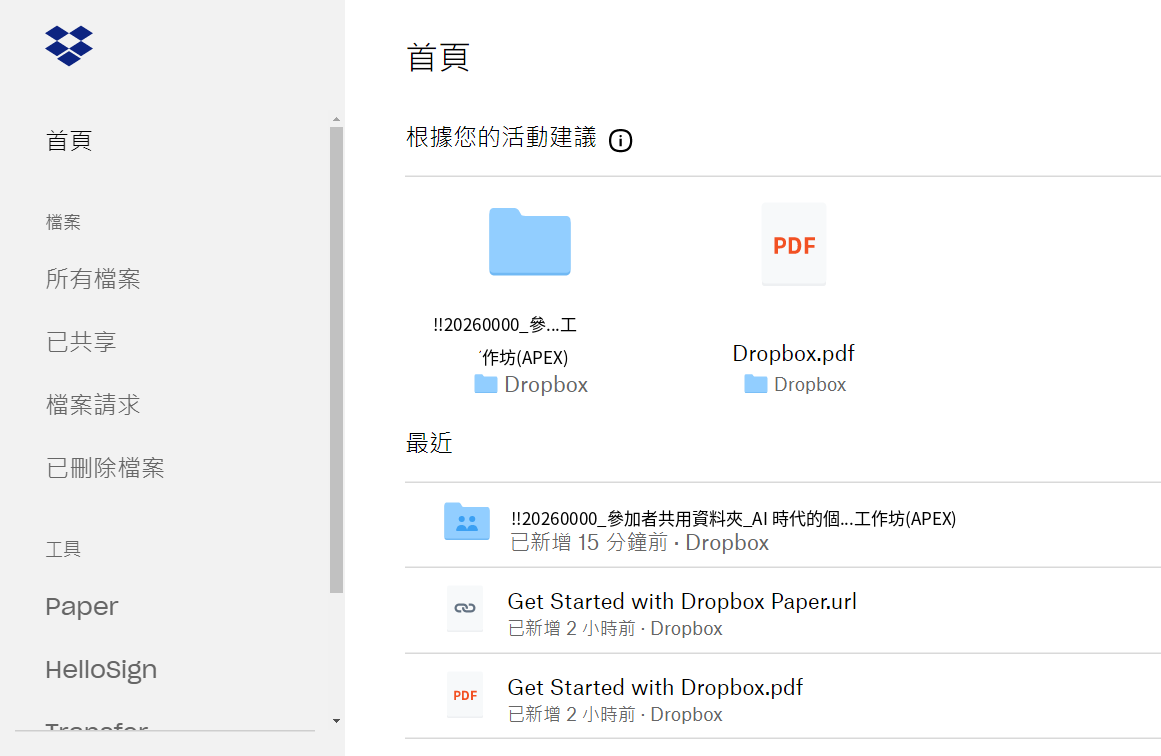Click shared folder icon in recent list

pos(466,521)
